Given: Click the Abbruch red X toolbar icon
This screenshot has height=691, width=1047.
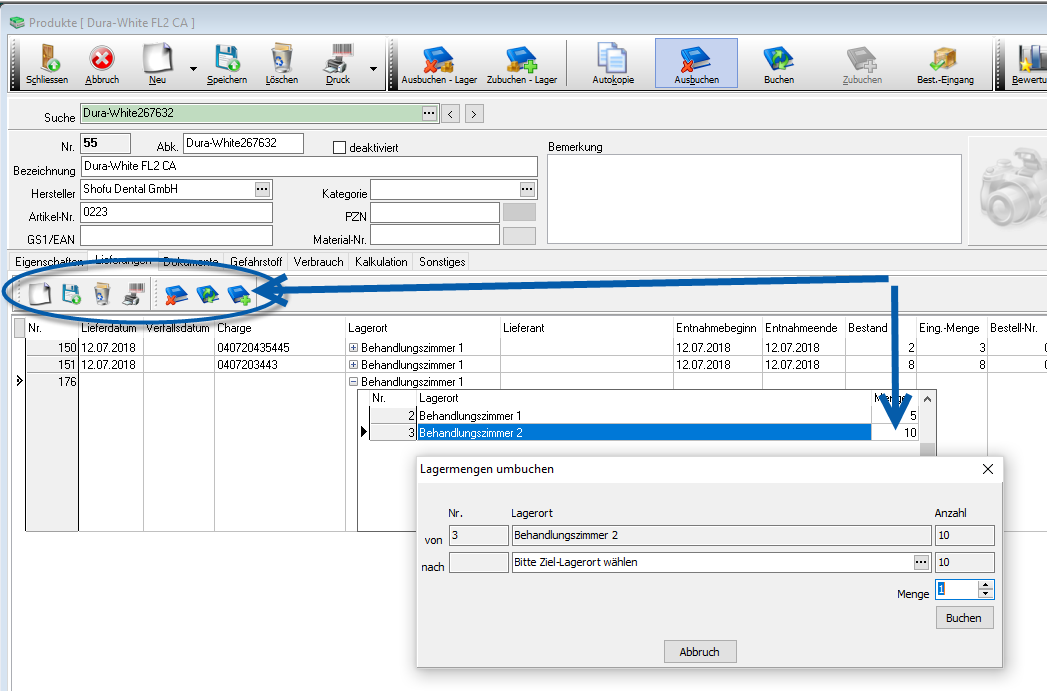Looking at the screenshot, I should (x=101, y=59).
